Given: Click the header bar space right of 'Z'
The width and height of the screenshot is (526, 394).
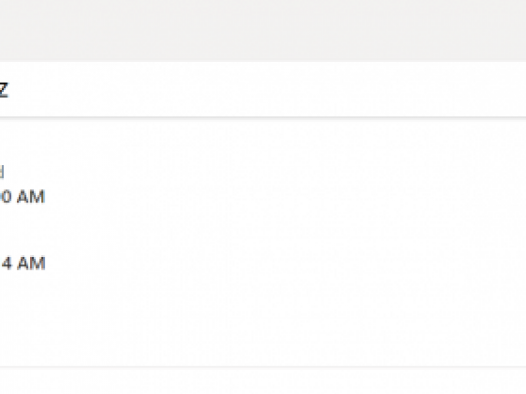Looking at the screenshot, I should pyautogui.click(x=267, y=89).
